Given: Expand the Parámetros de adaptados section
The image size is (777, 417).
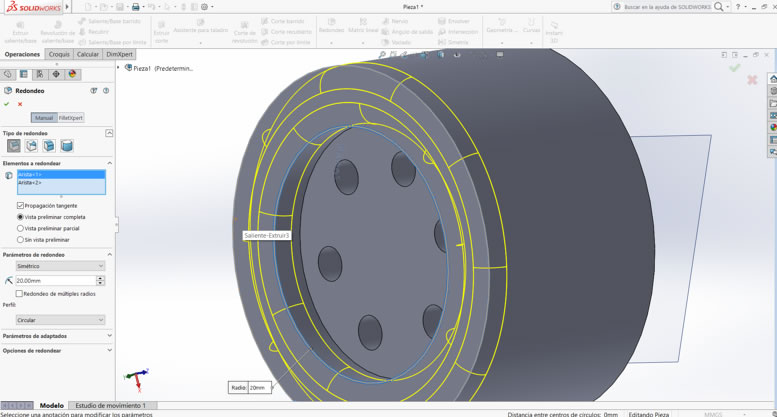Looking at the screenshot, I should [x=110, y=336].
